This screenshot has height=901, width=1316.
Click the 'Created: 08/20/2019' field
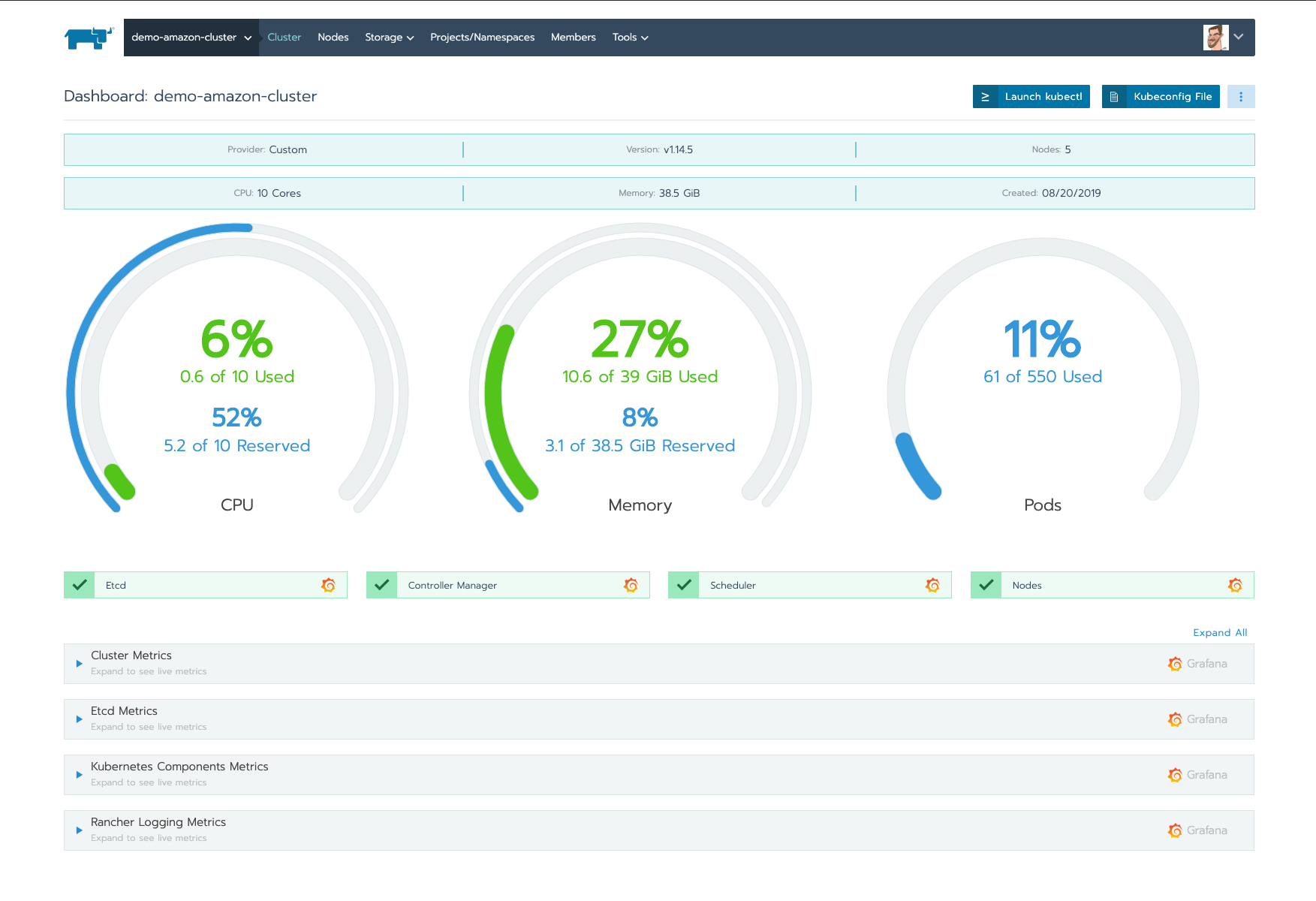[x=1051, y=193]
